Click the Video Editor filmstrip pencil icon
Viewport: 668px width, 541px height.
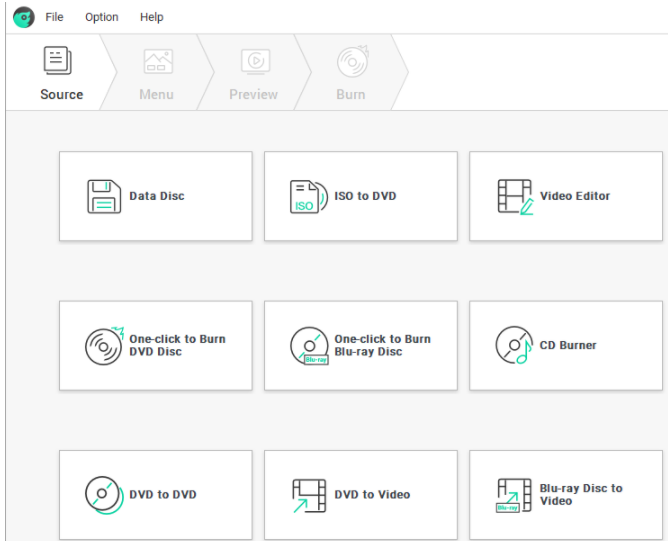[515, 197]
